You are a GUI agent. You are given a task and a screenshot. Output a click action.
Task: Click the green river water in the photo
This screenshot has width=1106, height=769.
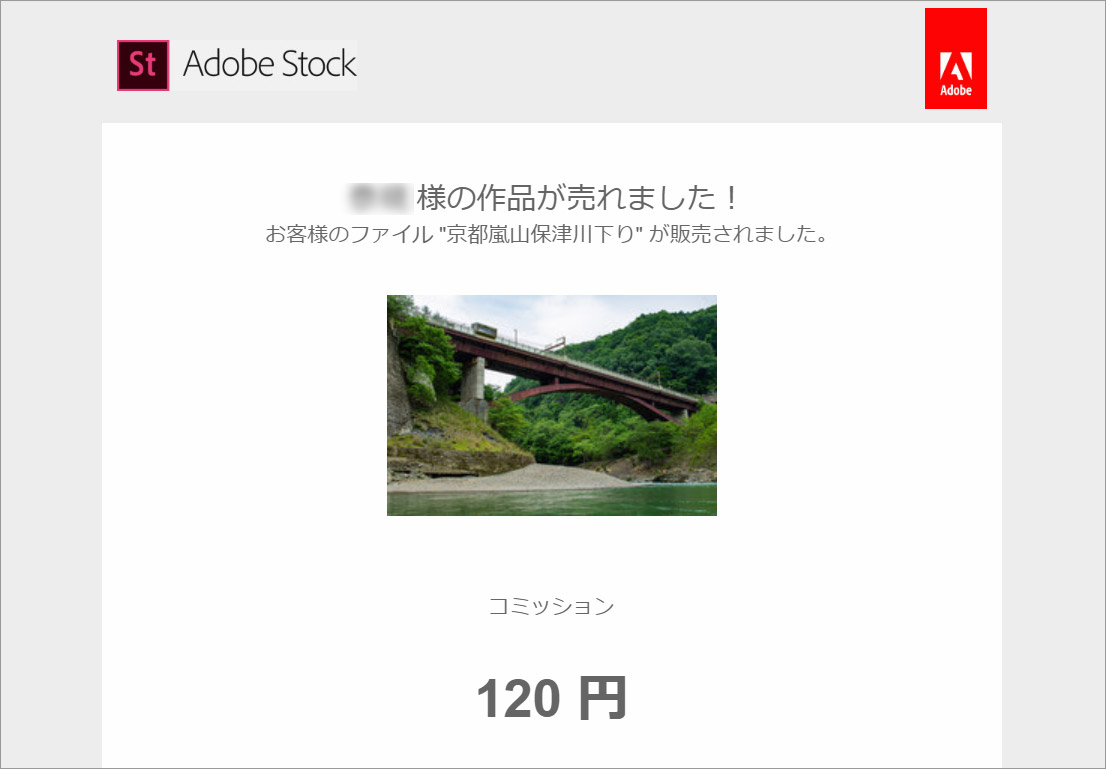point(552,500)
